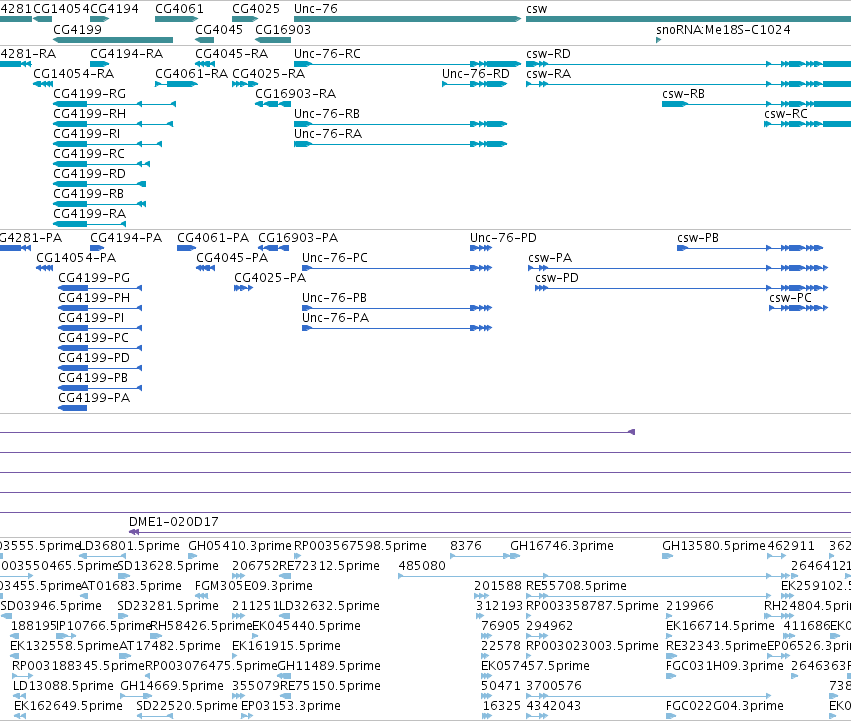Select transcript CG4199-RD
The height and width of the screenshot is (721, 851).
pos(90,174)
